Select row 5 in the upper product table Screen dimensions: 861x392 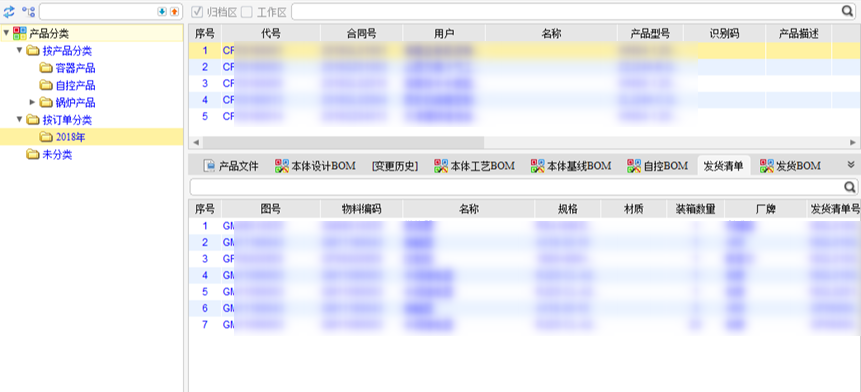[x=524, y=116]
